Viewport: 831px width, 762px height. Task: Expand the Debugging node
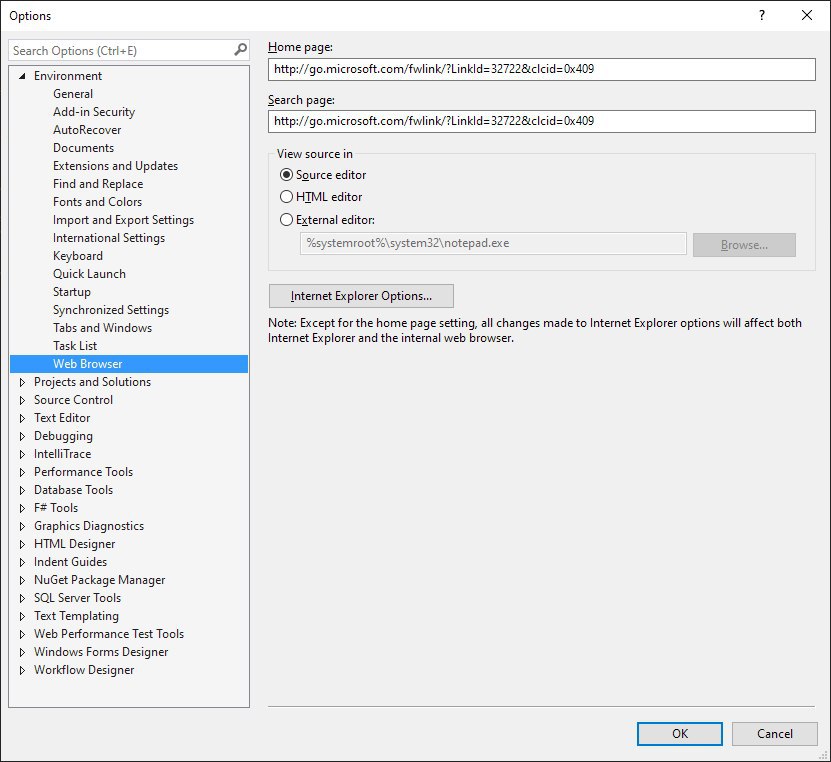22,436
